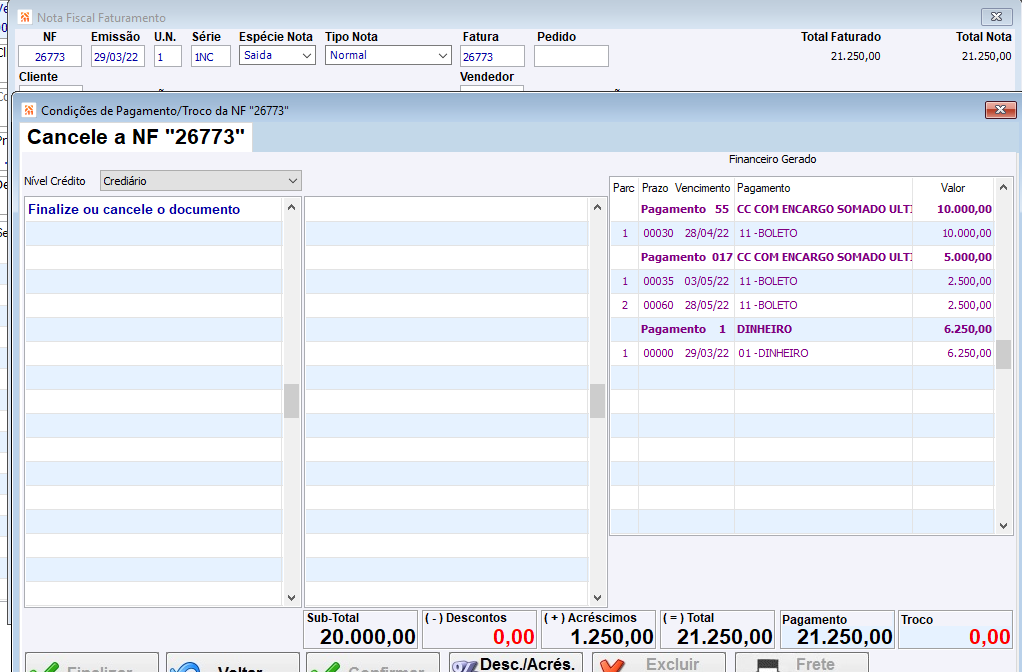Click down arrow of left list scrollbar
The height and width of the screenshot is (672, 1023).
[x=292, y=597]
